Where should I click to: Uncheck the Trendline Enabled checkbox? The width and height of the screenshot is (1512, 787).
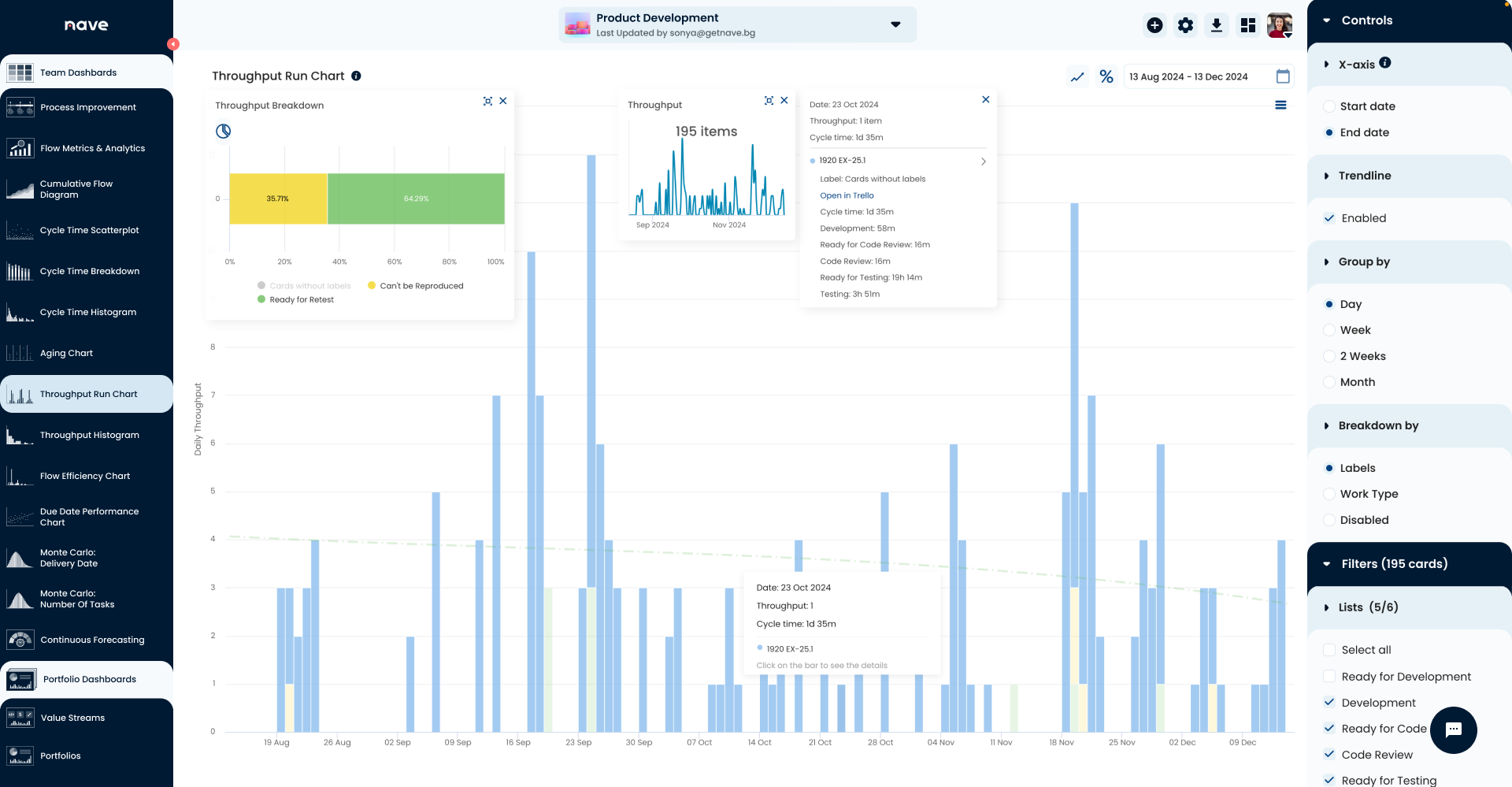tap(1329, 218)
